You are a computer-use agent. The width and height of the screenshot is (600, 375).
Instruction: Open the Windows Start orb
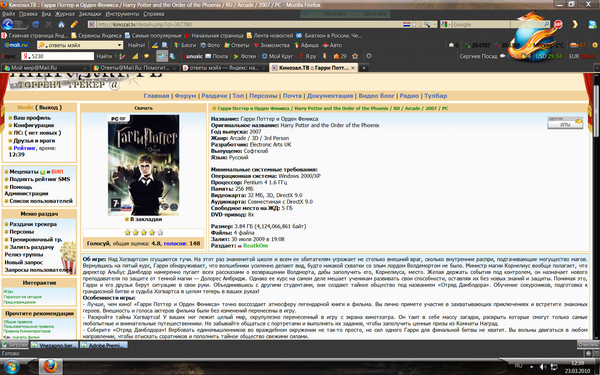pyautogui.click(x=11, y=367)
